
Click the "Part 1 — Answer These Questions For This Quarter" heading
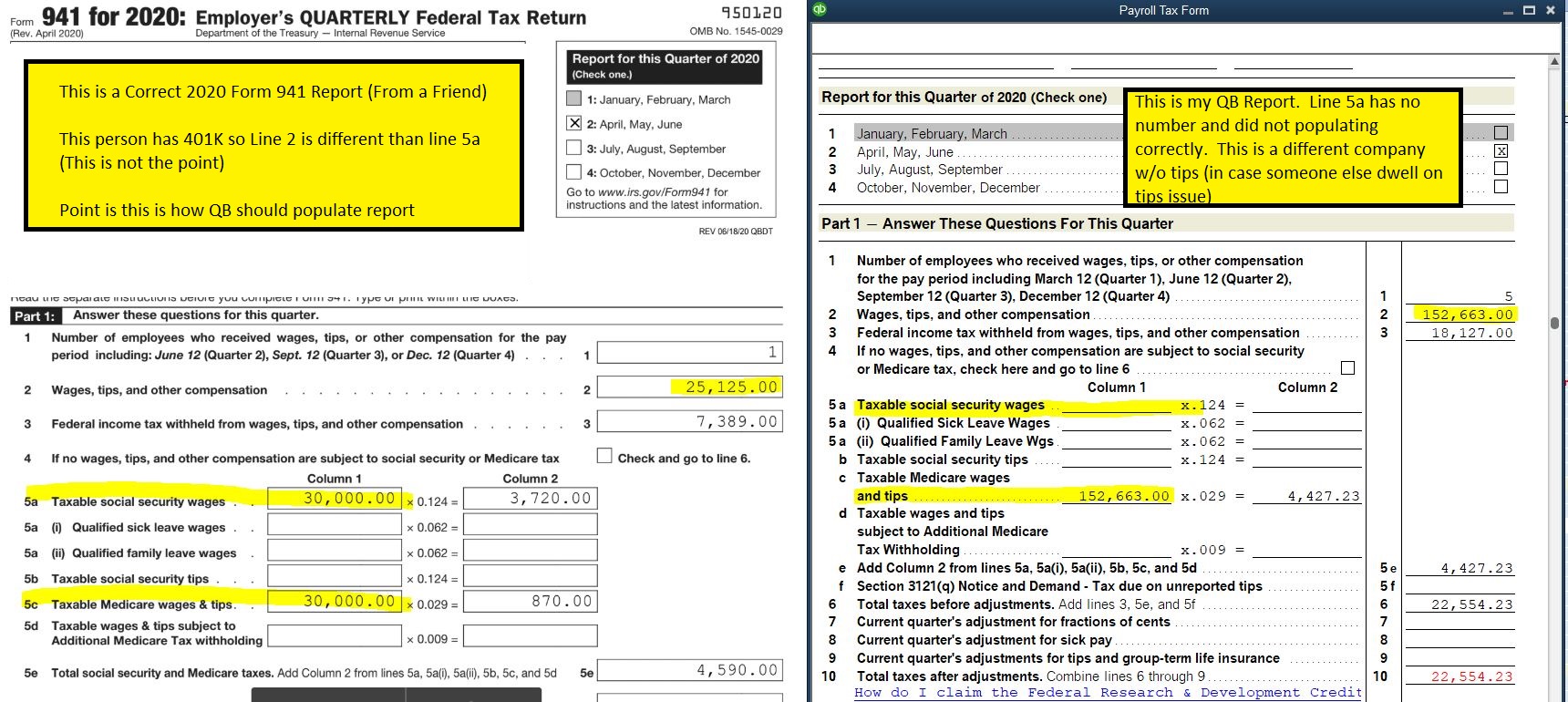pyautogui.click(x=997, y=223)
